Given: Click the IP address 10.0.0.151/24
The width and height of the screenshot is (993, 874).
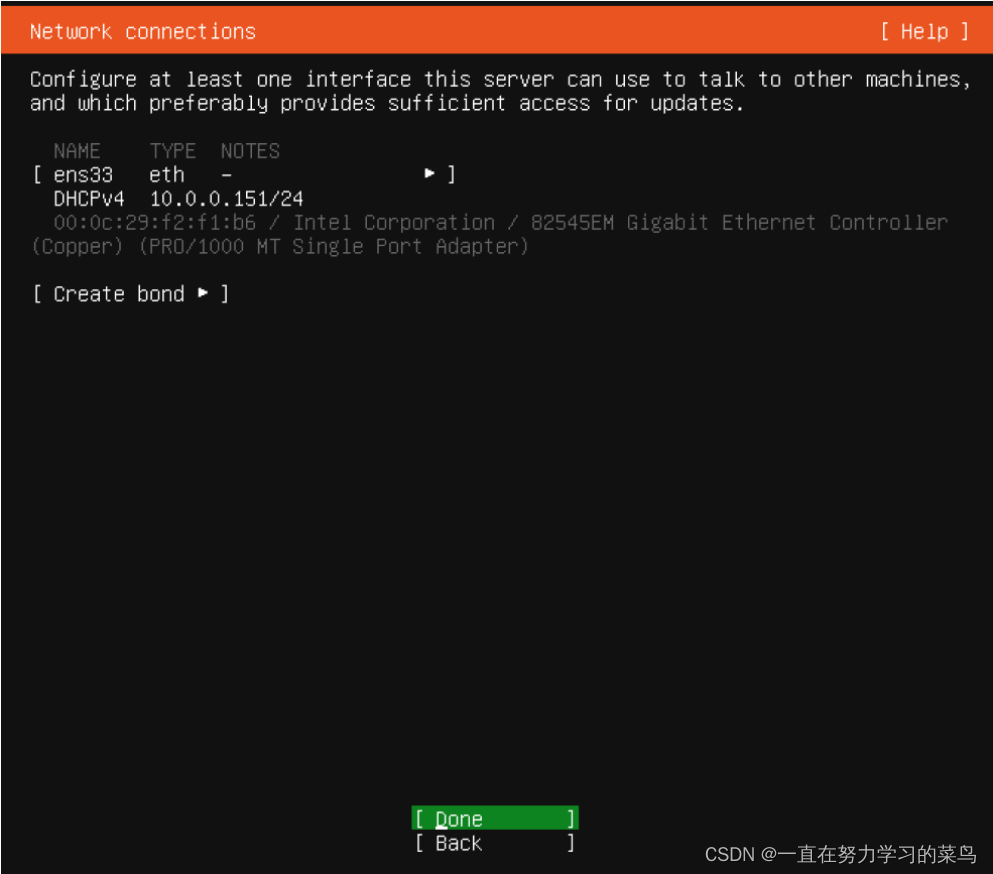Looking at the screenshot, I should point(227,199).
